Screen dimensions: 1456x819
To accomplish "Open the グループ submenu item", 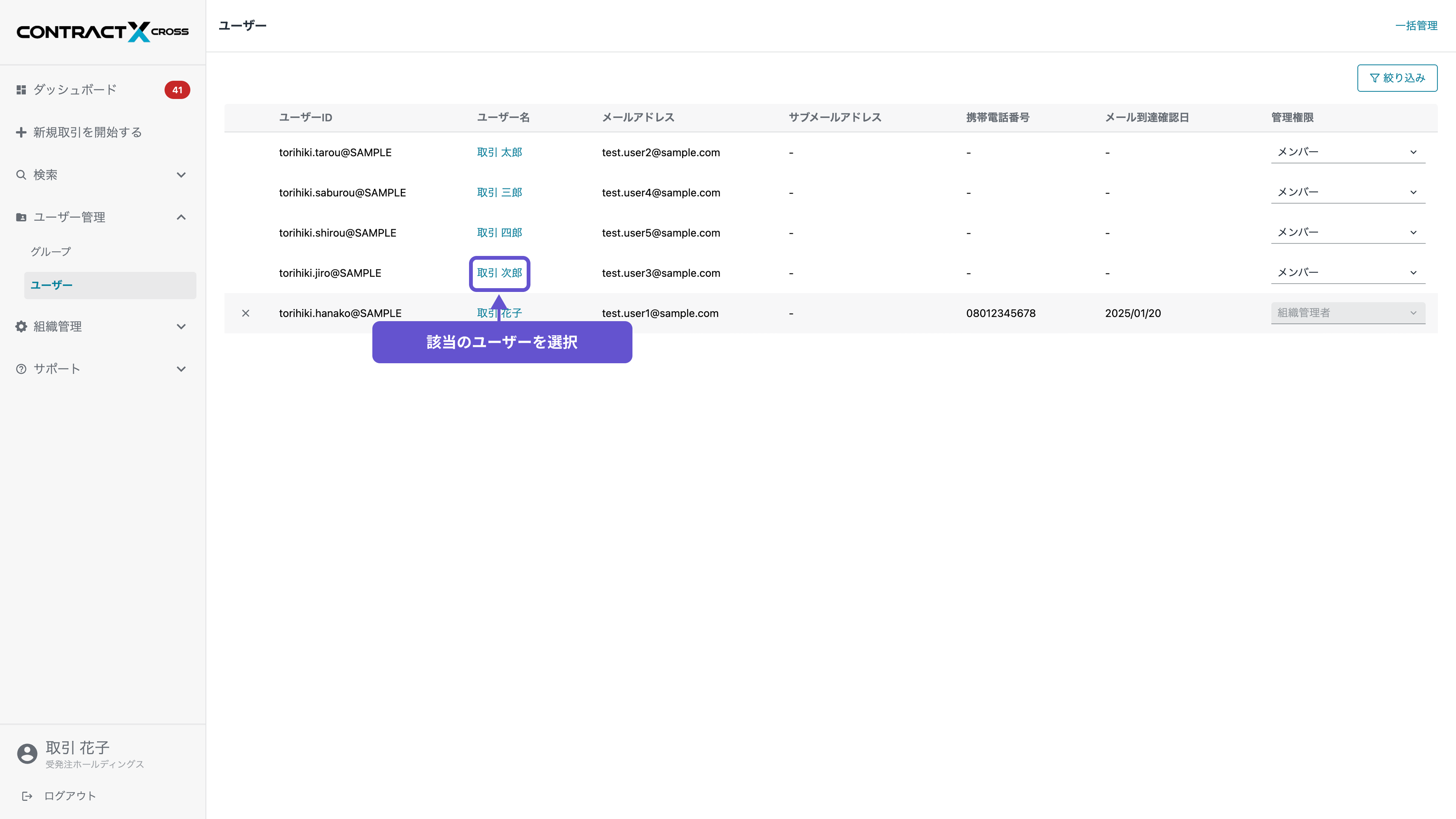I will [51, 251].
